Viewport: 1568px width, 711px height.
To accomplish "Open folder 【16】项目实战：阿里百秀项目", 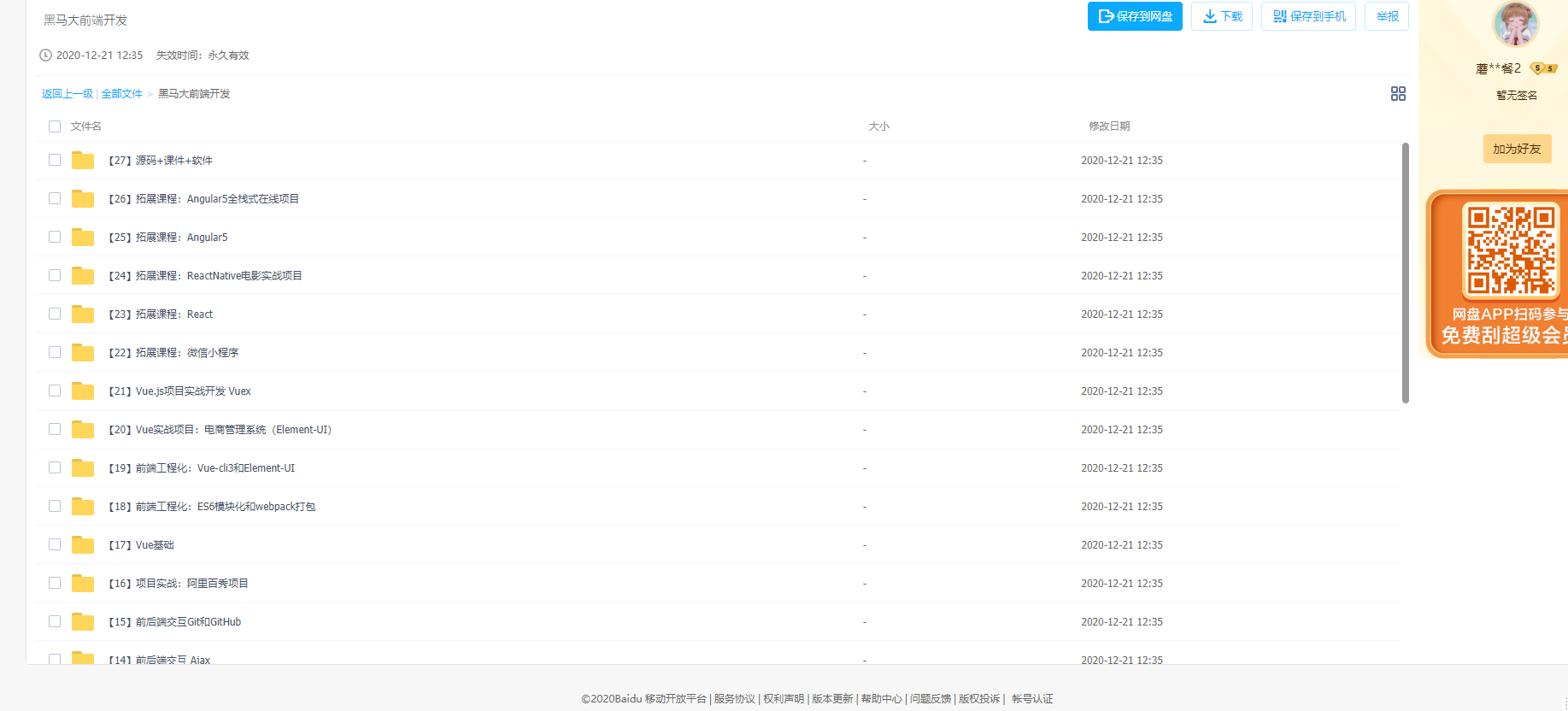I will (179, 584).
